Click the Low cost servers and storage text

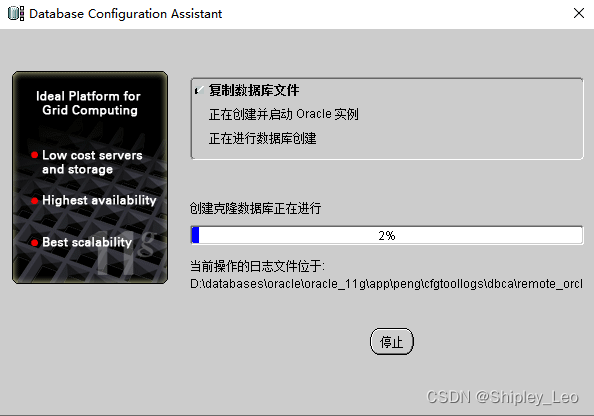pyautogui.click(x=92, y=162)
